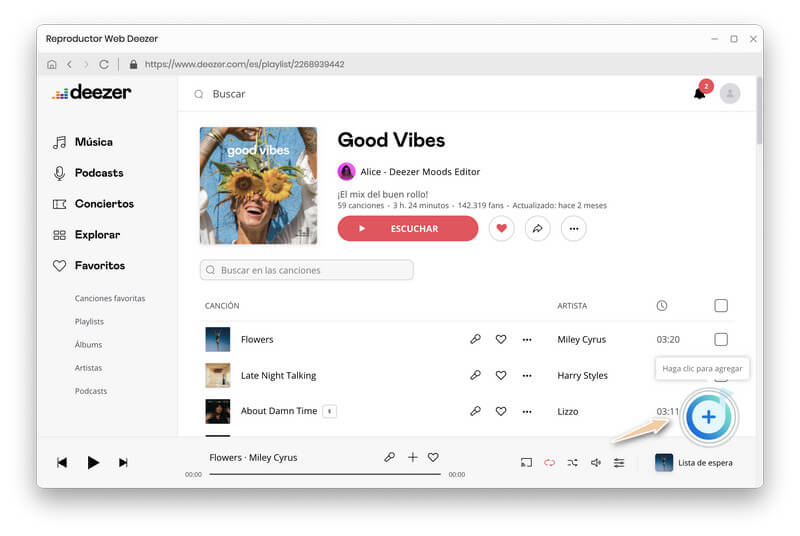Open more options for About Damn Time
This screenshot has height=536, width=800.
527,412
